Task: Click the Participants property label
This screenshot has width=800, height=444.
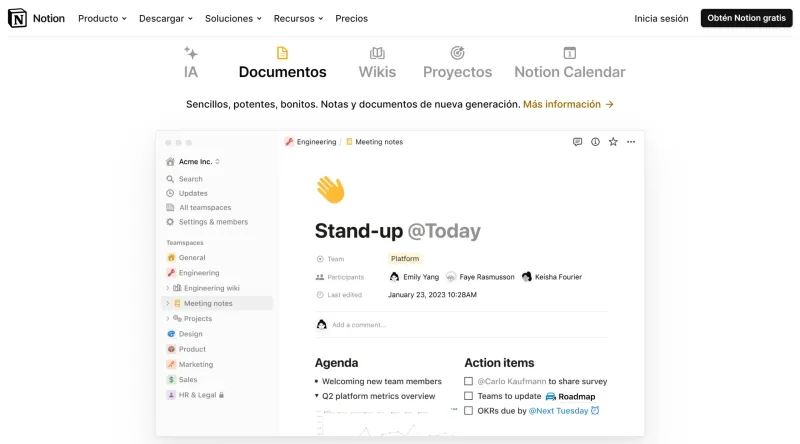Action: [x=340, y=277]
